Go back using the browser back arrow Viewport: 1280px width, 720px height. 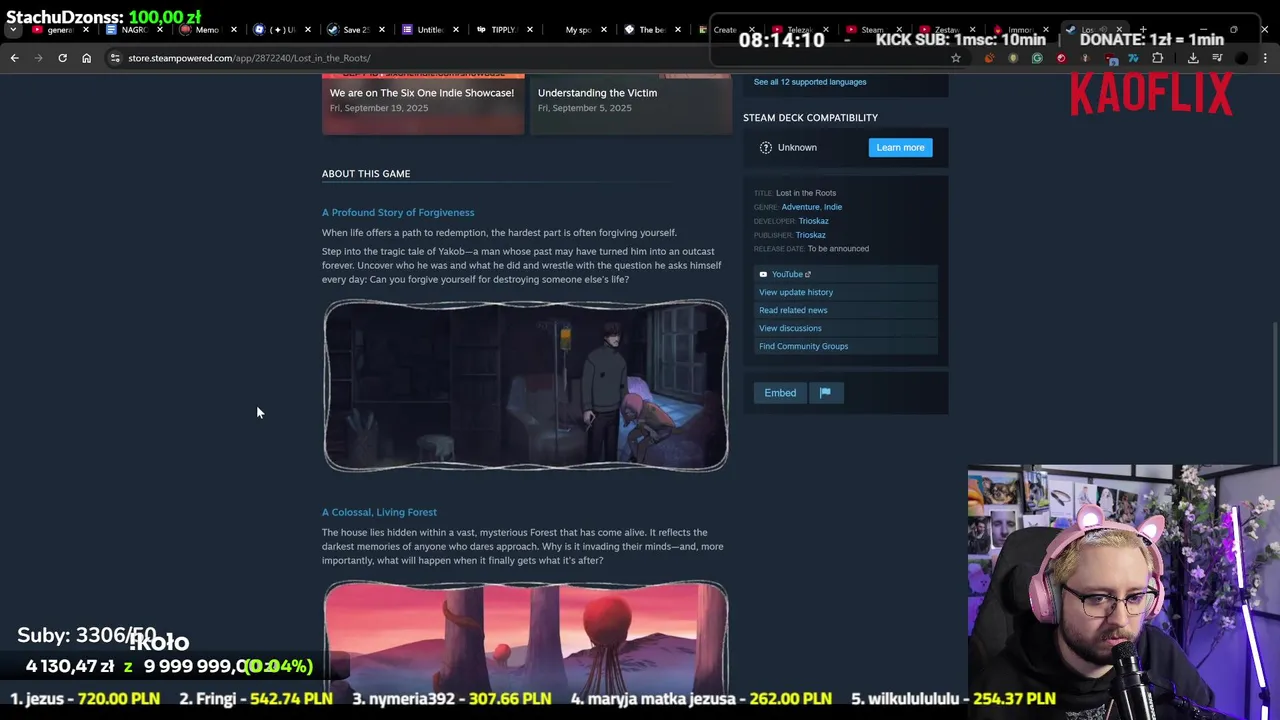pos(14,58)
